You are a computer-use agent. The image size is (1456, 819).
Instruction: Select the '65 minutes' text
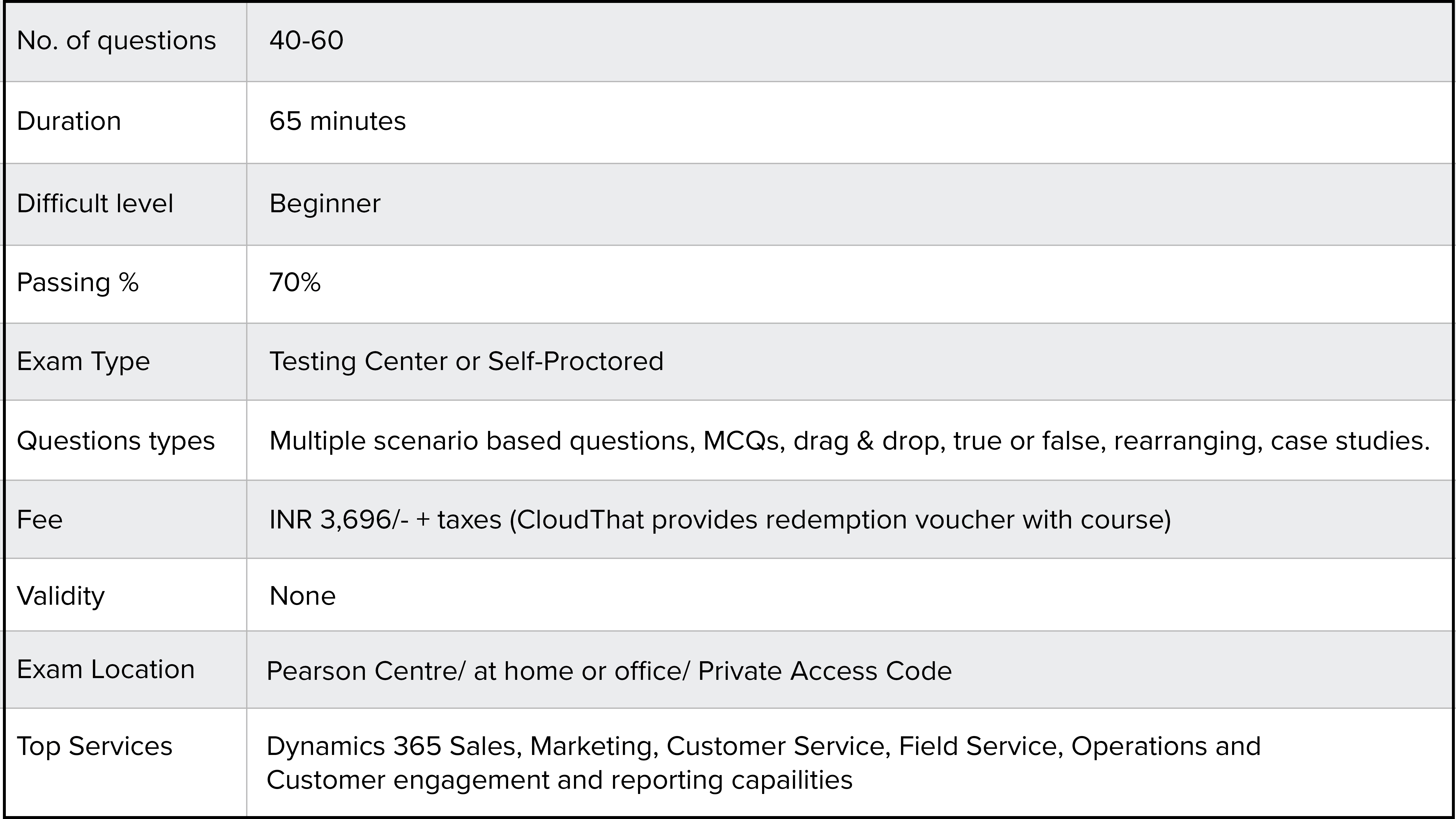point(338,121)
